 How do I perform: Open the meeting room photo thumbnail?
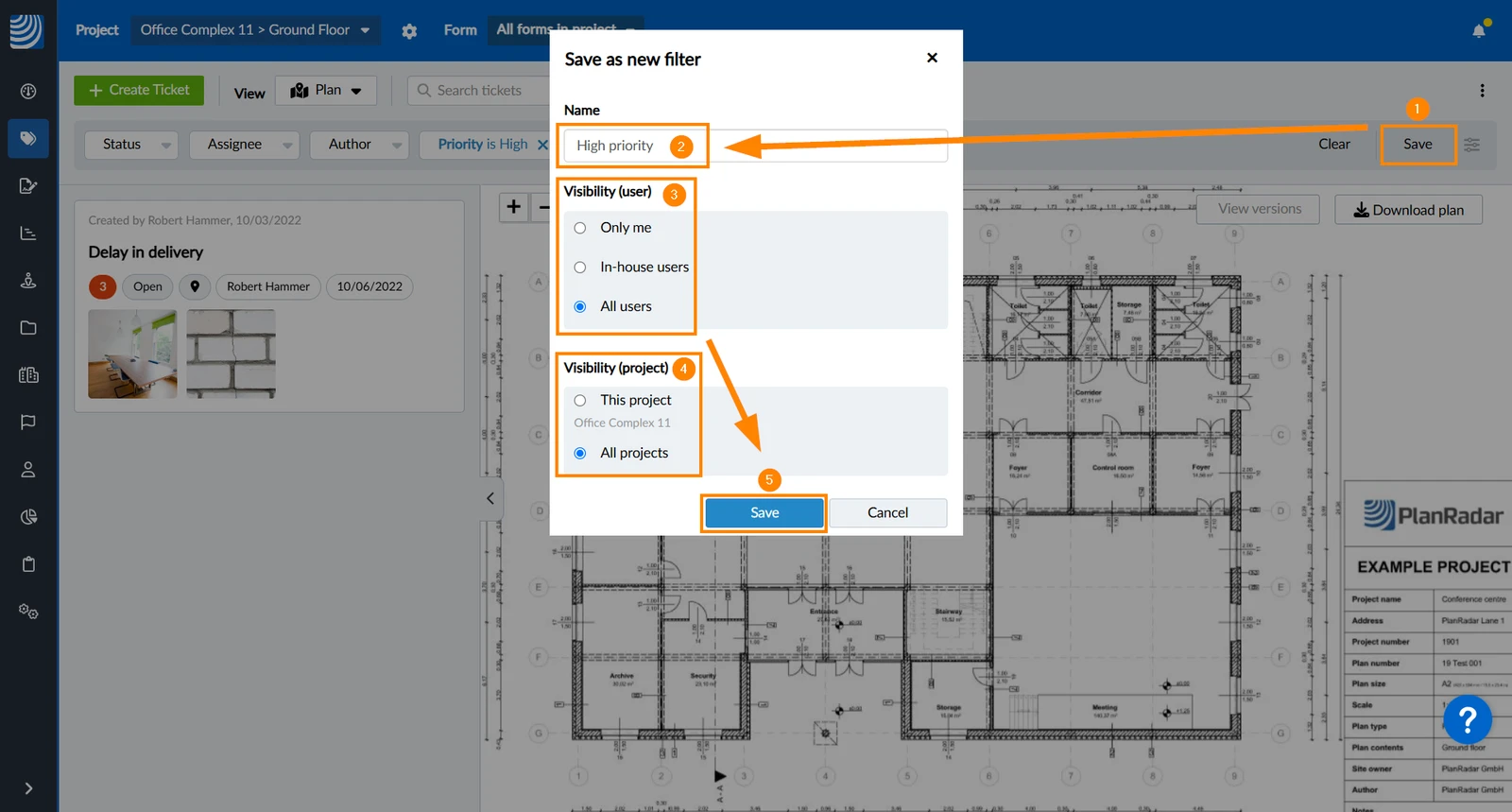(x=132, y=354)
